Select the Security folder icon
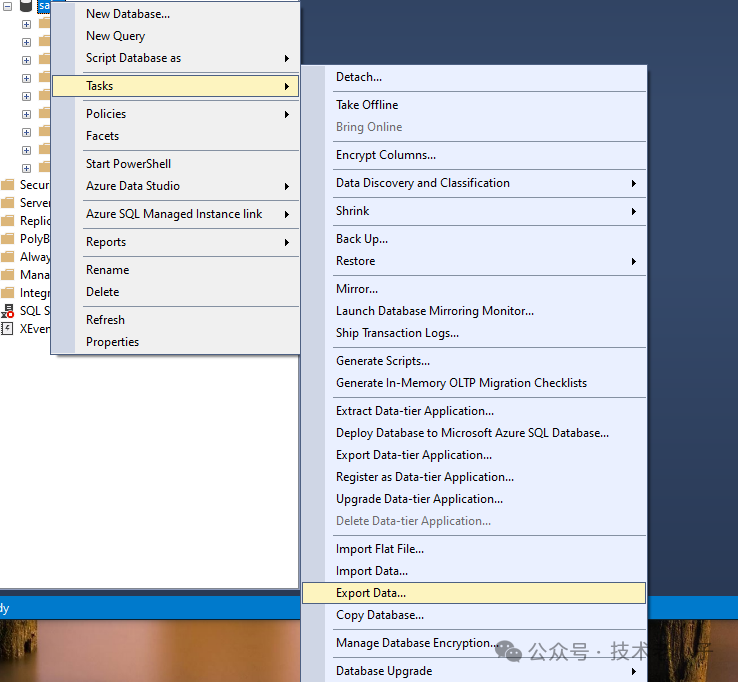The height and width of the screenshot is (682, 738). (8, 185)
